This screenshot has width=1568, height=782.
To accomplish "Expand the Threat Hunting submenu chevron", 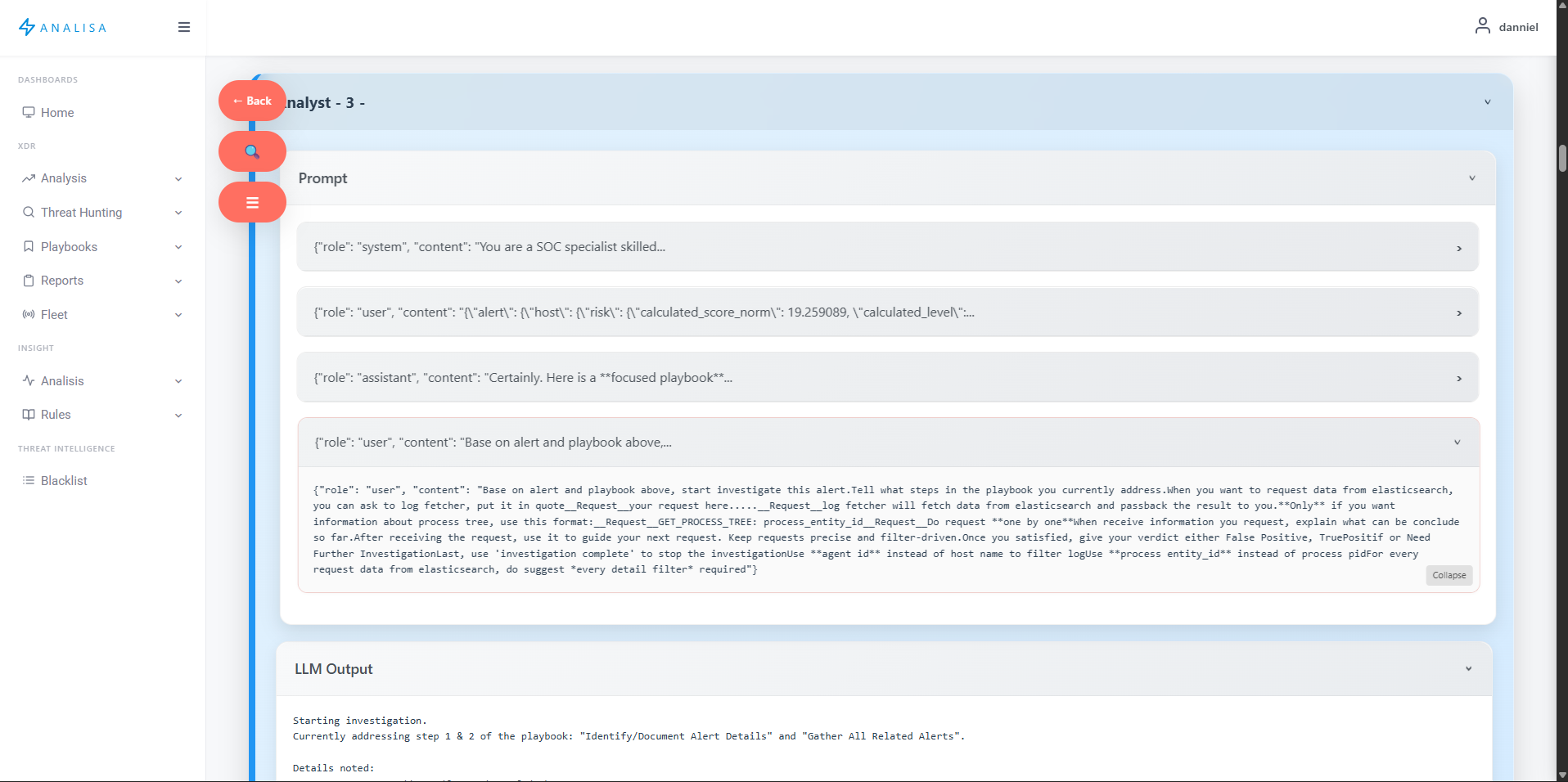I will (x=178, y=213).
